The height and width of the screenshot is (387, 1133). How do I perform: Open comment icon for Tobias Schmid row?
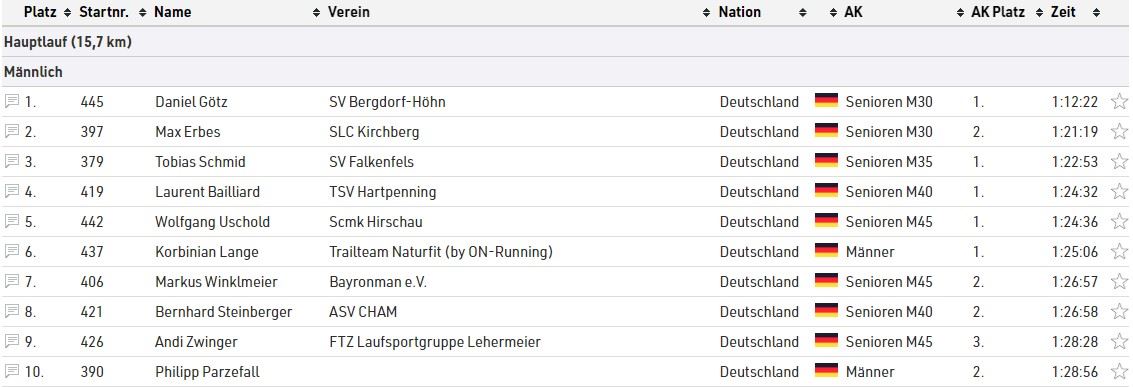click(x=11, y=161)
